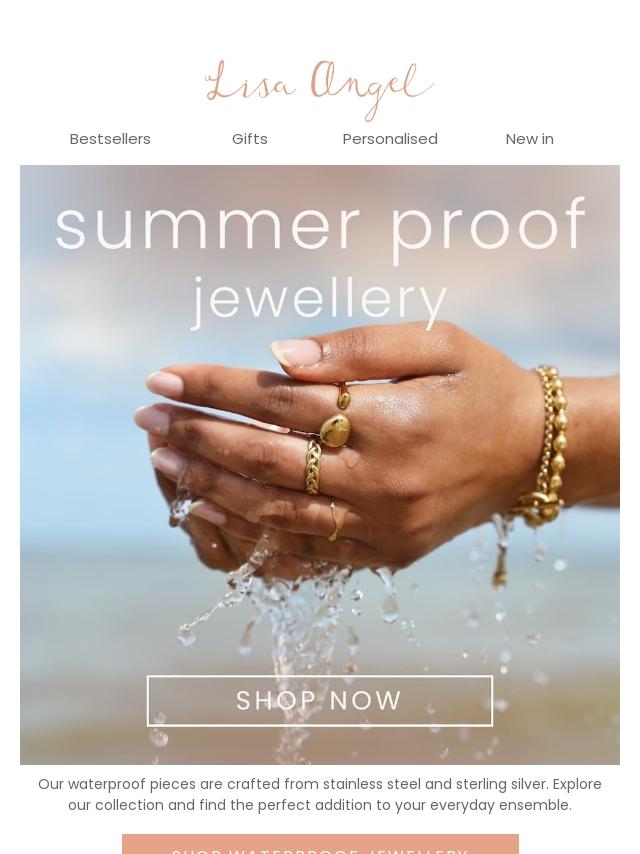The image size is (640, 854).
Task: Click the SHOP NOW outlined button
Action: point(320,701)
